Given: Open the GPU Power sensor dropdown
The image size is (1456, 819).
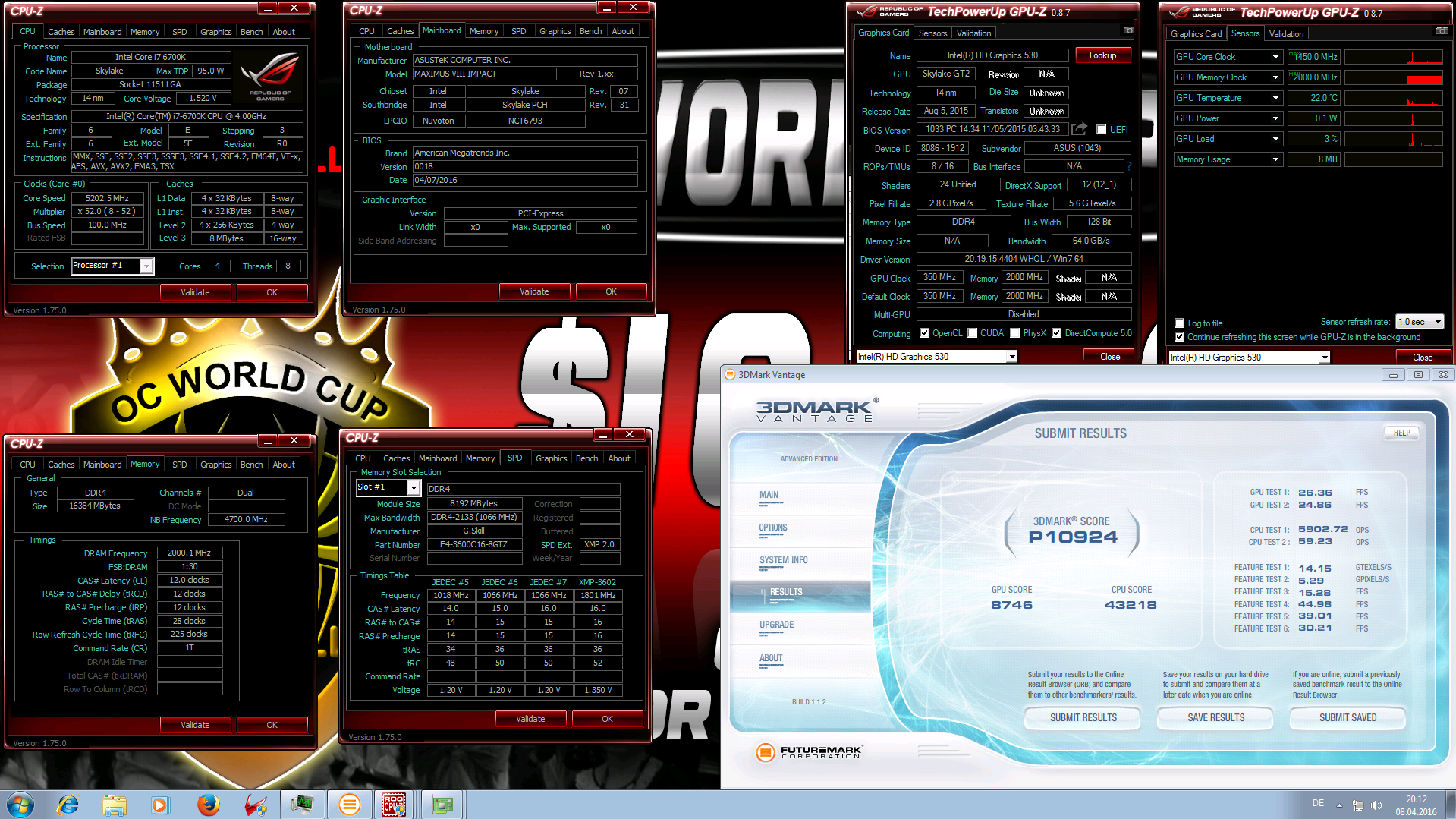Looking at the screenshot, I should pyautogui.click(x=1275, y=118).
